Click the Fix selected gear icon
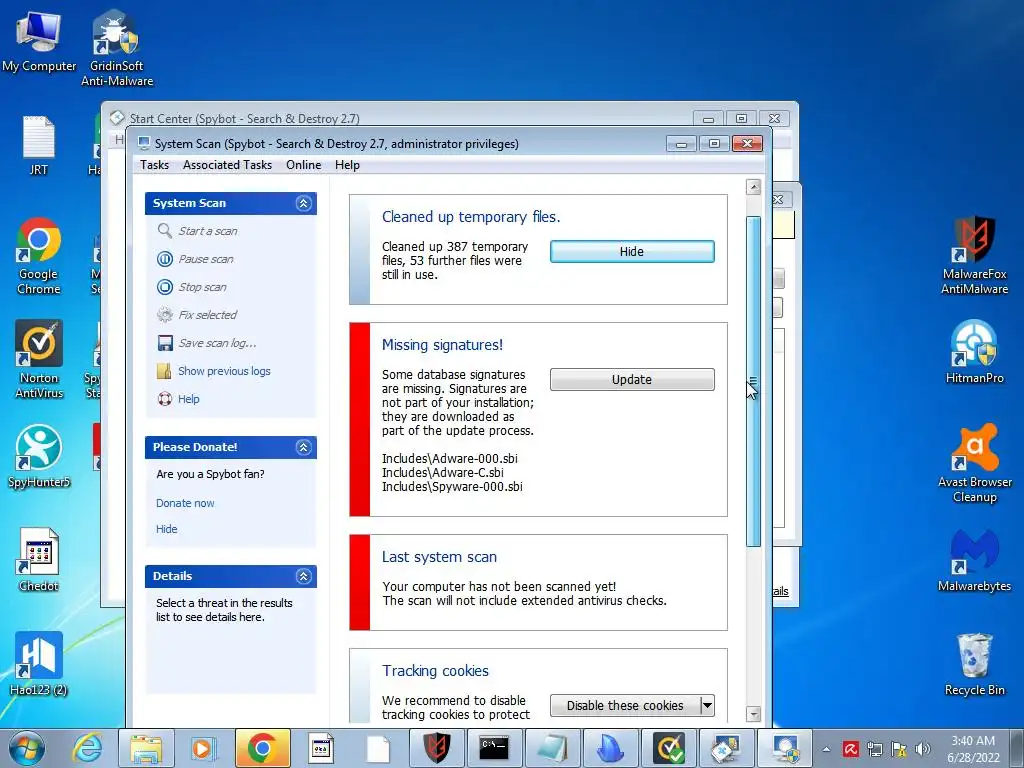 coord(165,315)
